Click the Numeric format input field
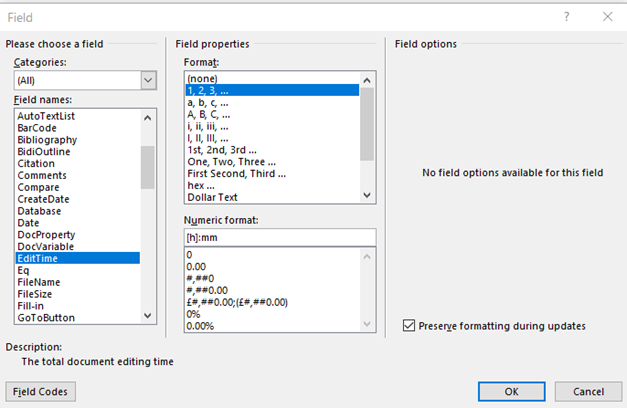Viewport: 627px width, 408px height. pos(280,238)
